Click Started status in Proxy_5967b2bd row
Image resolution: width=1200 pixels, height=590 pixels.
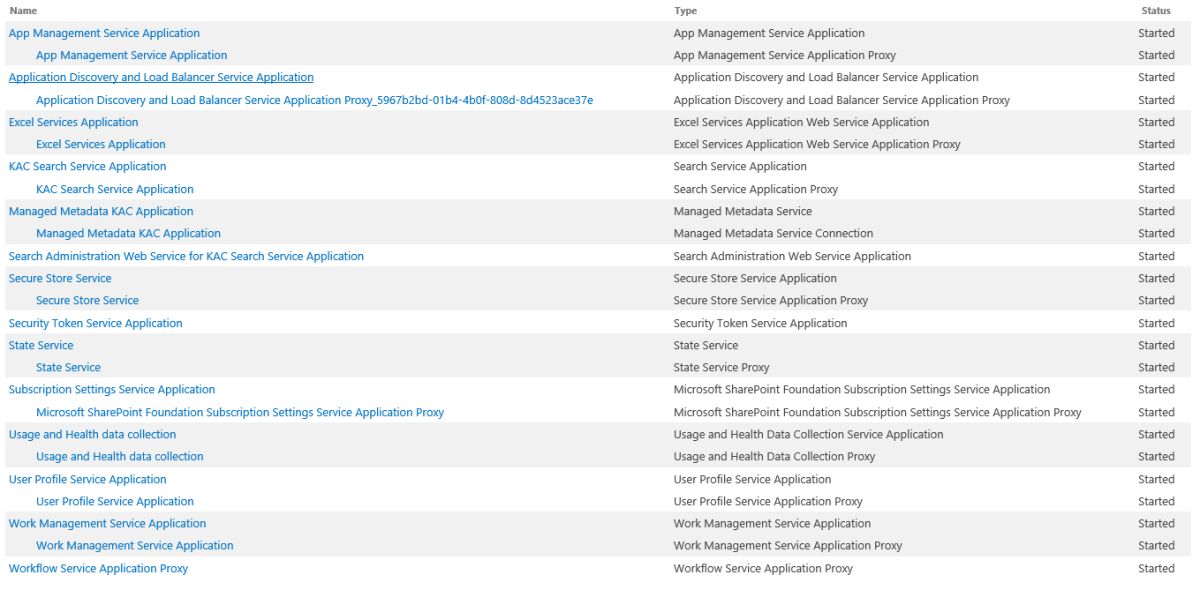pyautogui.click(x=1156, y=100)
